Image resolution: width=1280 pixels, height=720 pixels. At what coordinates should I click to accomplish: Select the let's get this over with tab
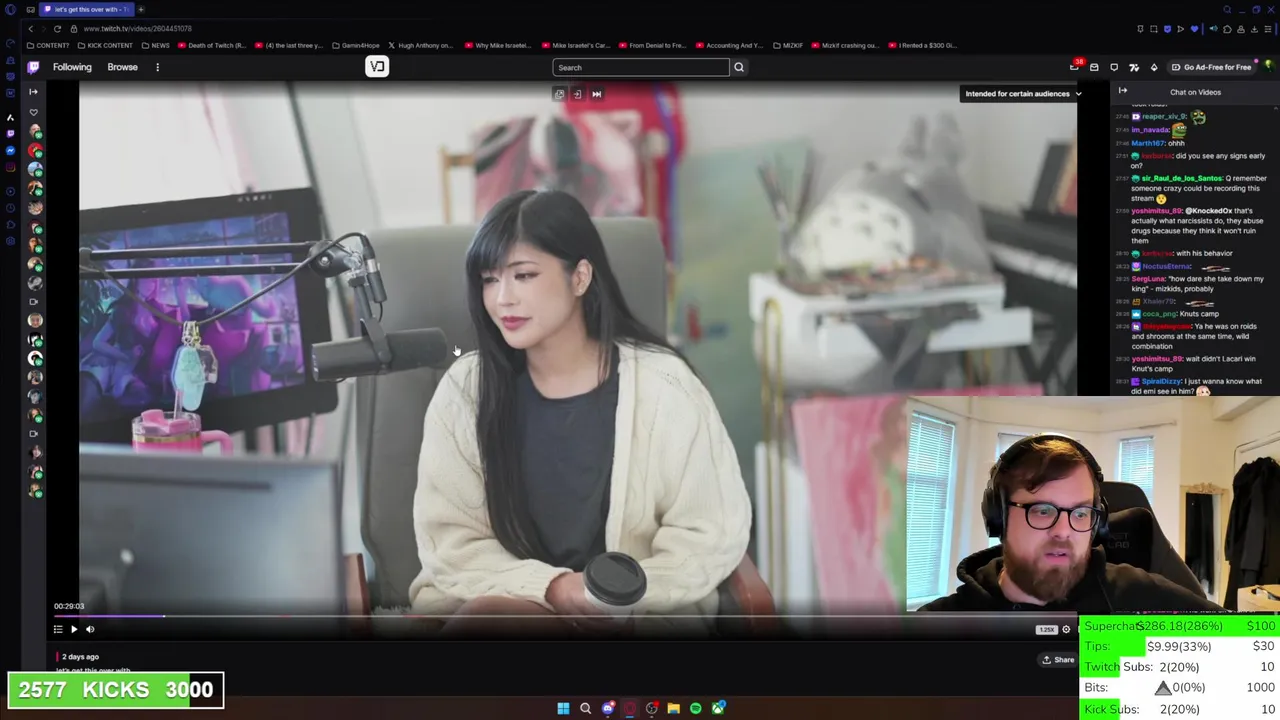pos(86,9)
